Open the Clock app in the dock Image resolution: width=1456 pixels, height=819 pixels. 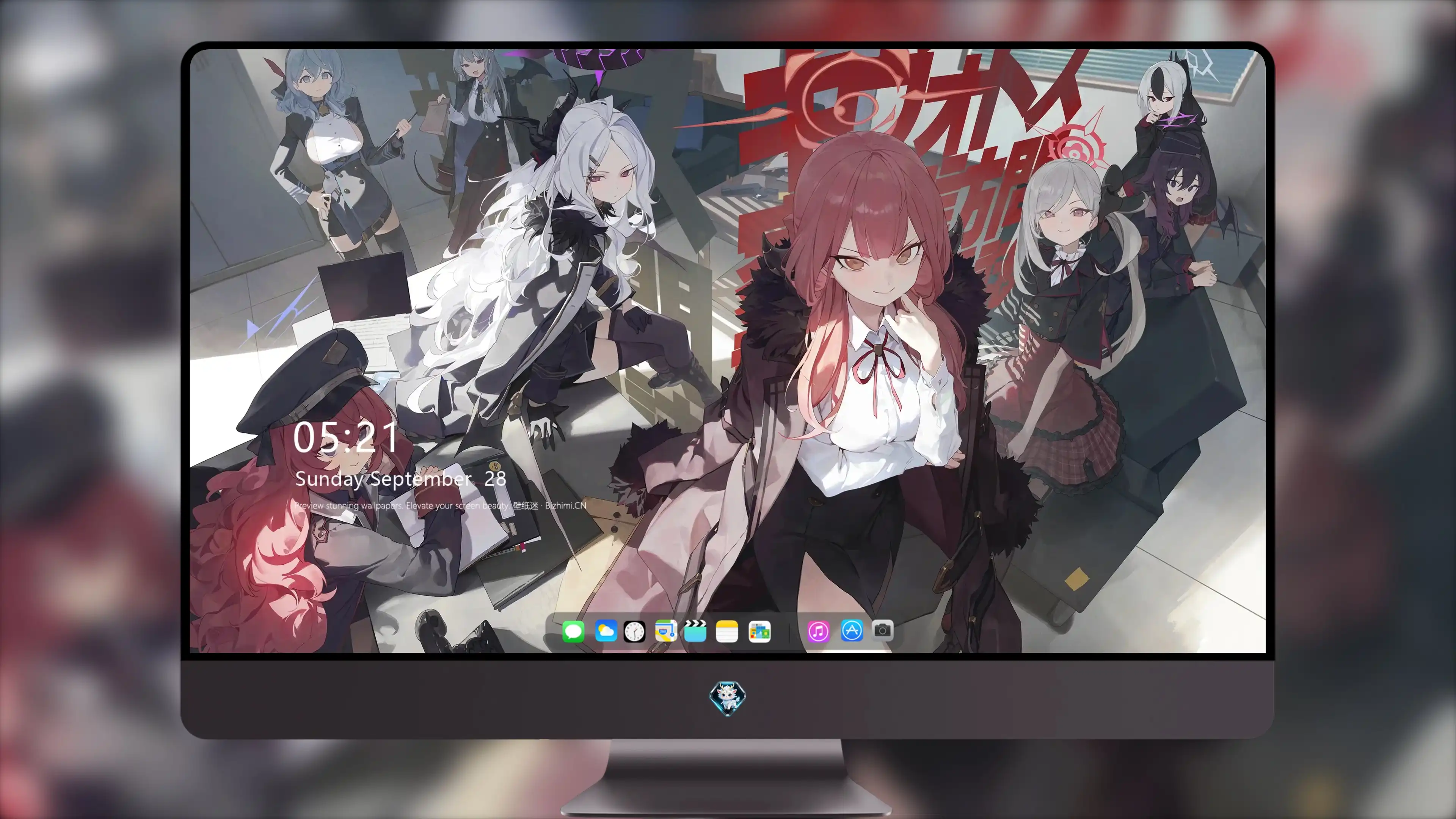click(634, 631)
